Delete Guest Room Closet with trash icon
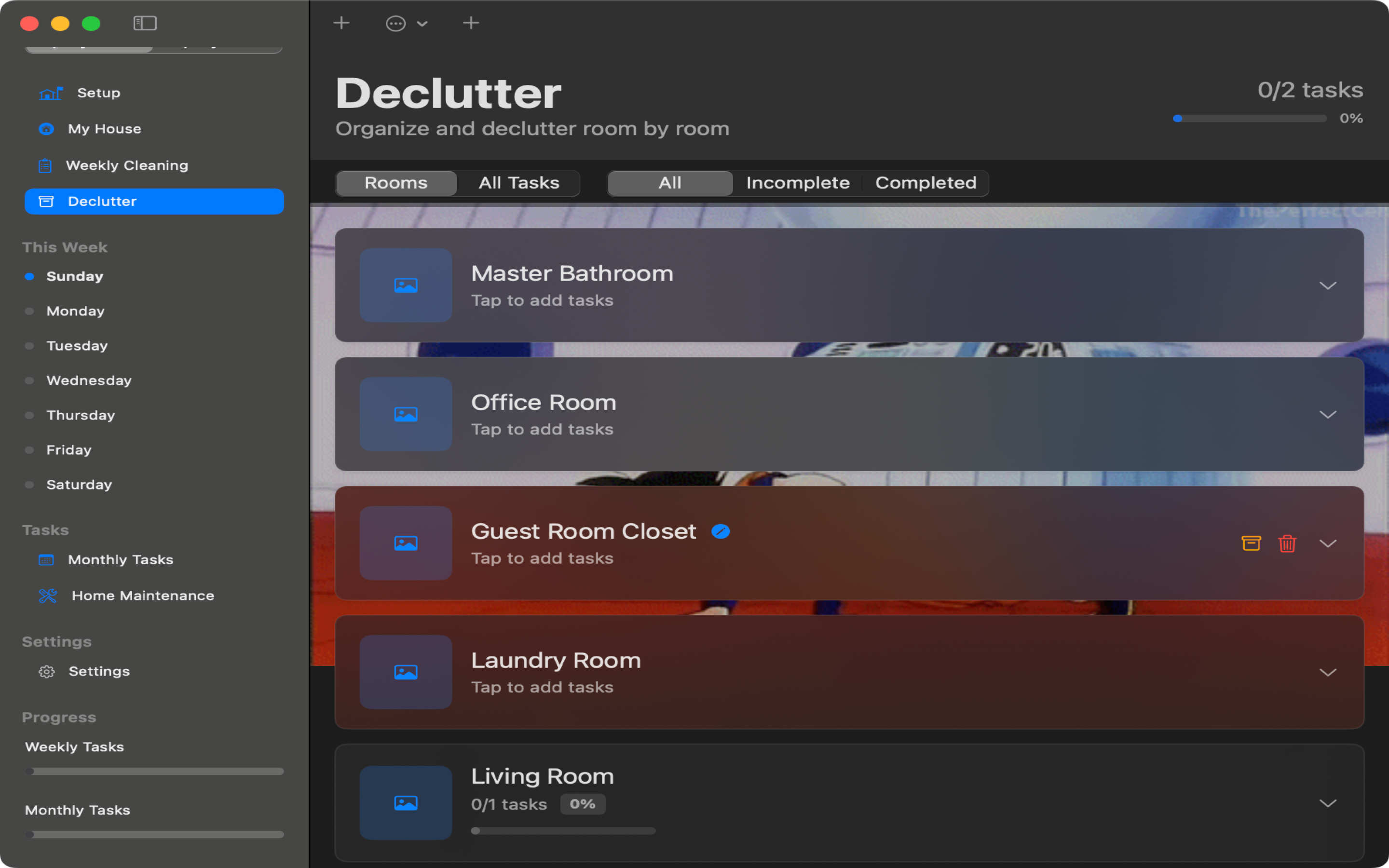 (x=1287, y=543)
